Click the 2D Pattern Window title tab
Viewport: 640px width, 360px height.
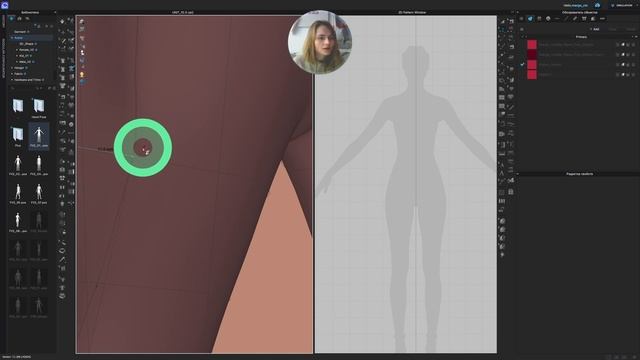tap(412, 13)
